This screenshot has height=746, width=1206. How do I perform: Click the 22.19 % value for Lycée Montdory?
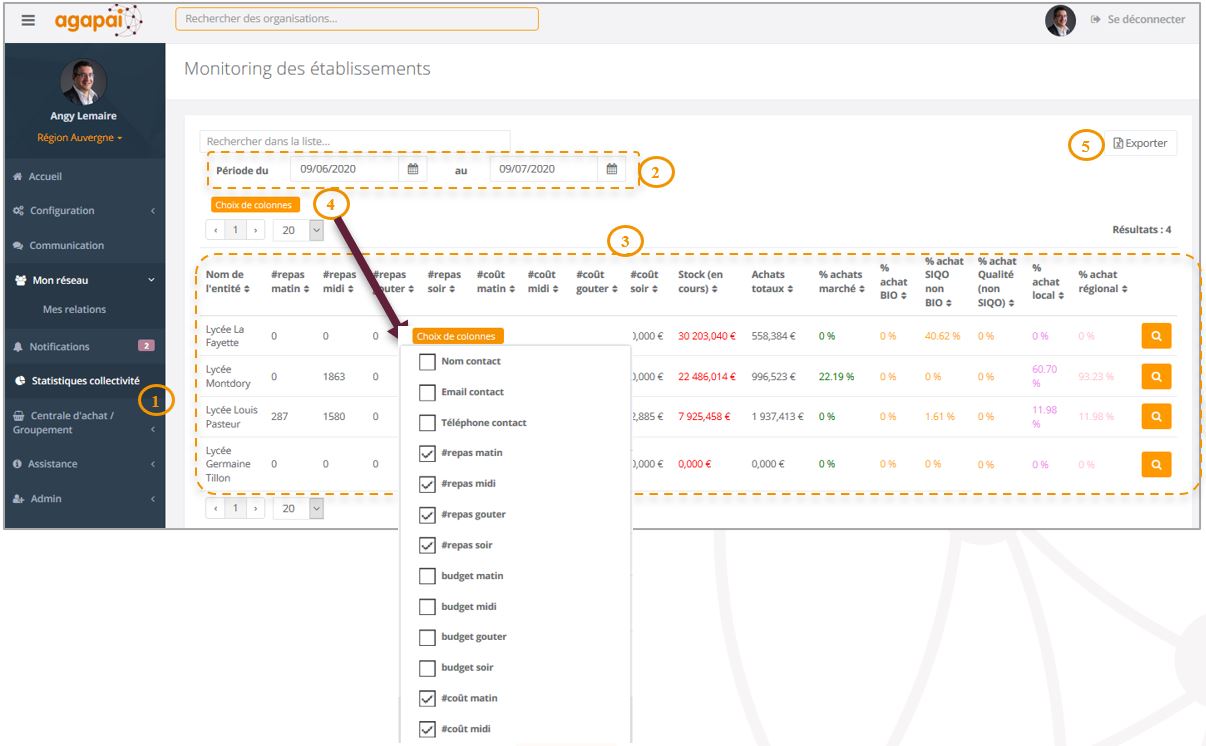pyautogui.click(x=837, y=376)
